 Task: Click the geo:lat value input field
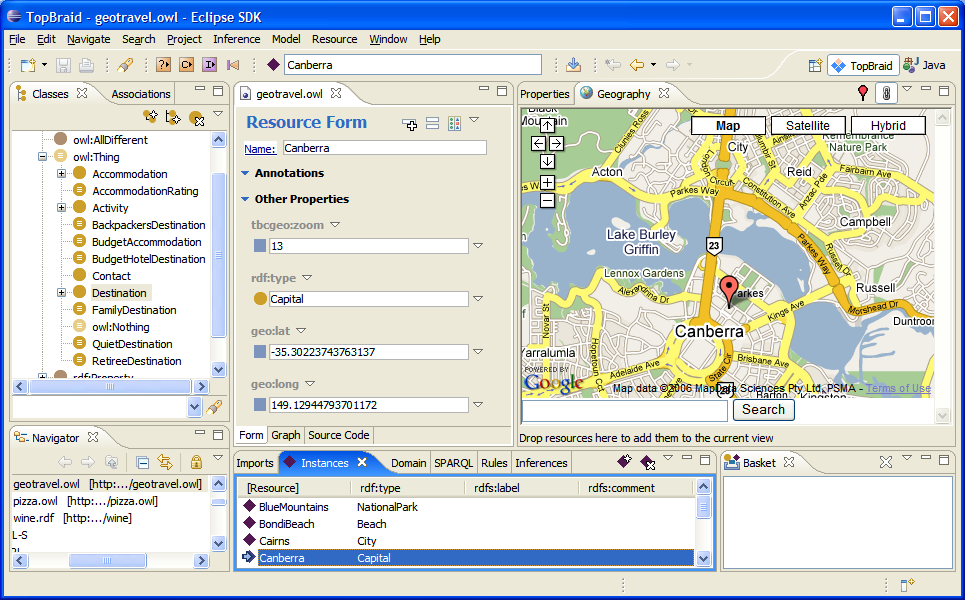pyautogui.click(x=368, y=352)
